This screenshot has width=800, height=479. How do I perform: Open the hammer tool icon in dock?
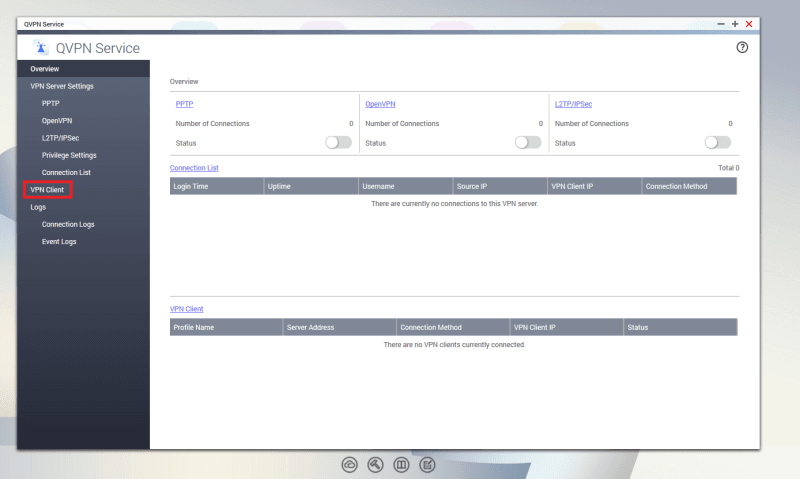coord(376,464)
